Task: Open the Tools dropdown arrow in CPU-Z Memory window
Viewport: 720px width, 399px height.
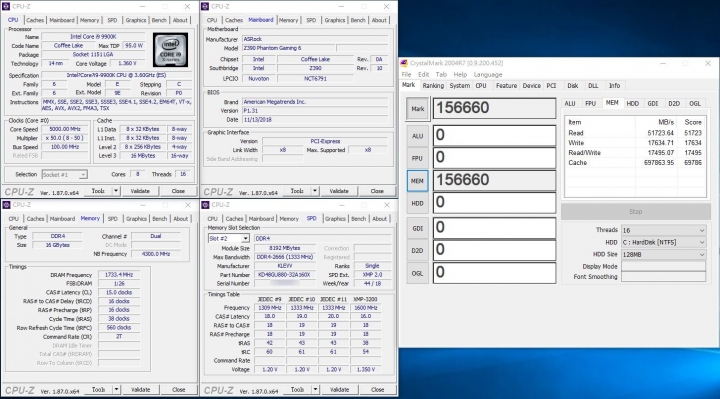Action: point(117,390)
